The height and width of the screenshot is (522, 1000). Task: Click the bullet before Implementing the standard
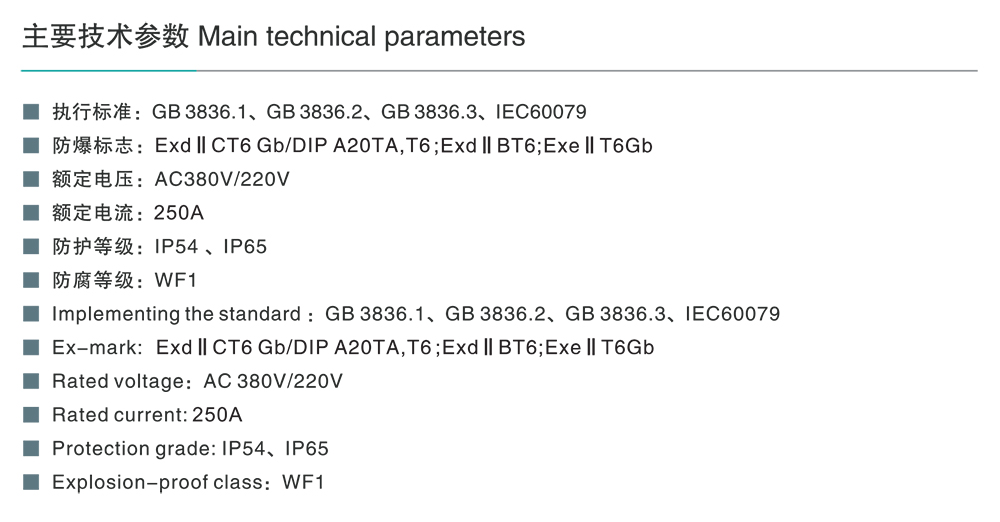click(31, 314)
